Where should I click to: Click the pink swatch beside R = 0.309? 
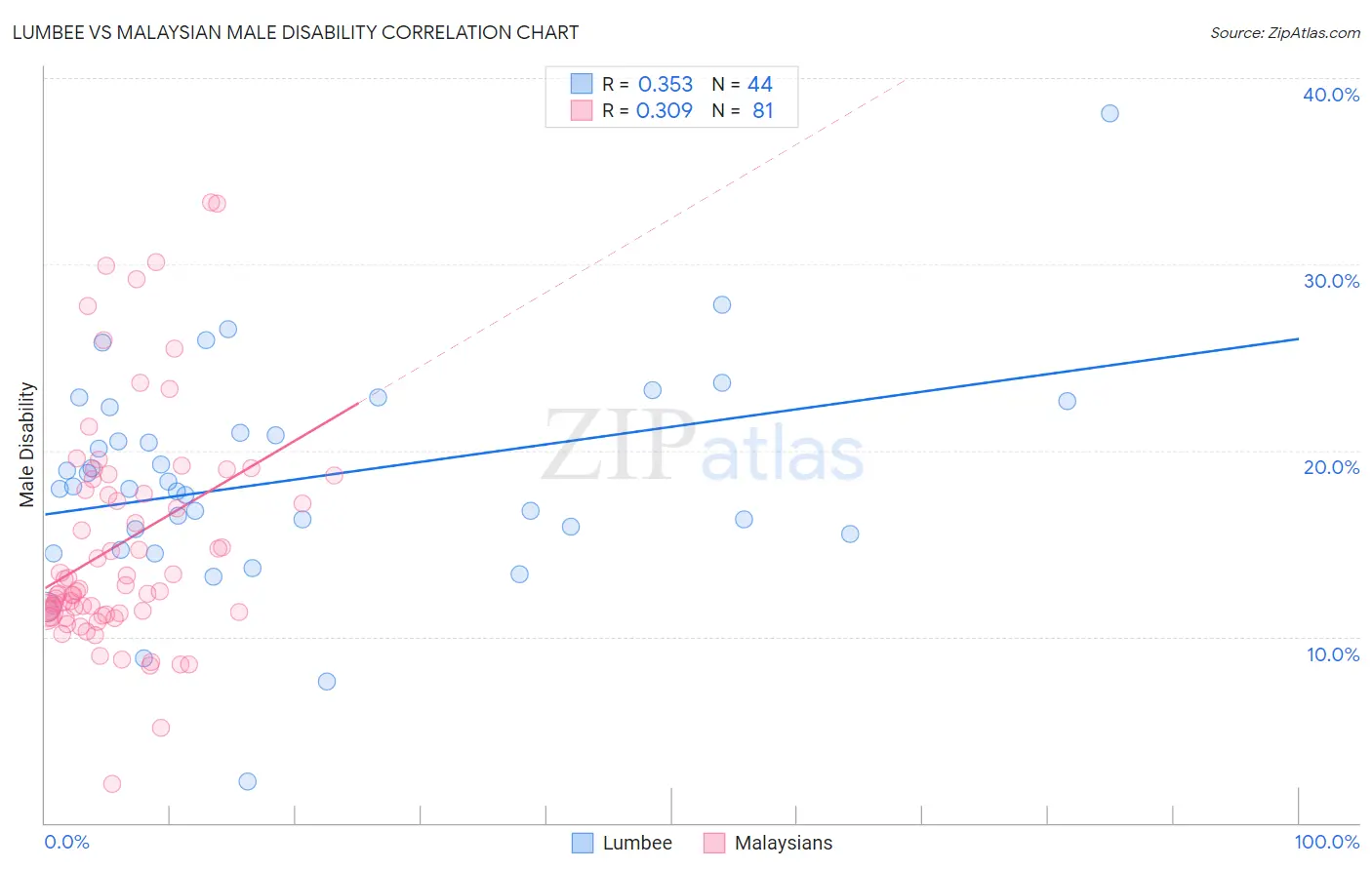click(x=582, y=110)
